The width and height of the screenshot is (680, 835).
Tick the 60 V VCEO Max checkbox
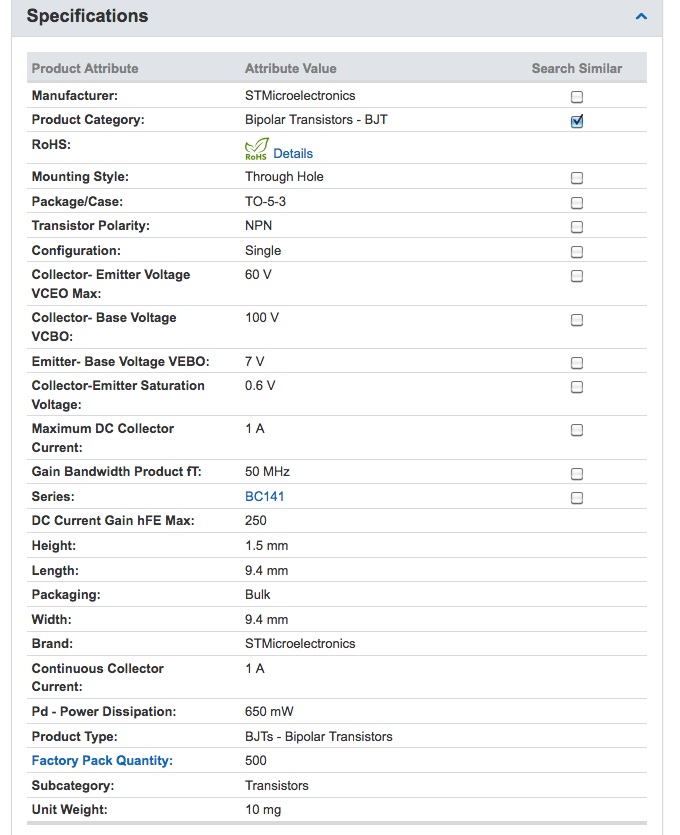tap(577, 276)
